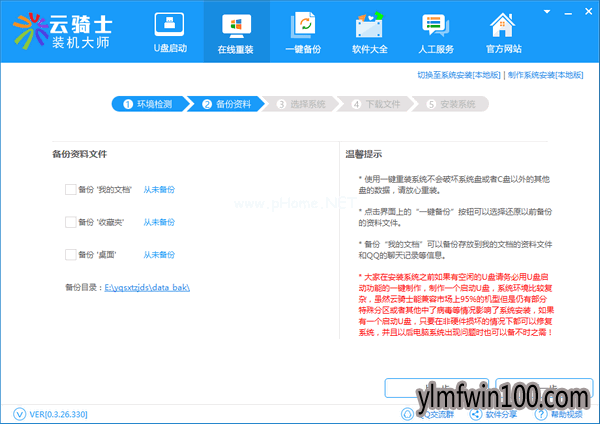
Task: Open 帮助视频 question mark icon
Action: tap(541, 414)
